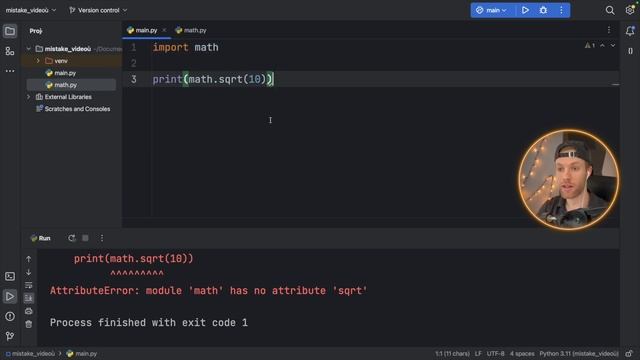Run 'main' with the play button
The height and width of the screenshot is (360, 640).
click(x=525, y=10)
